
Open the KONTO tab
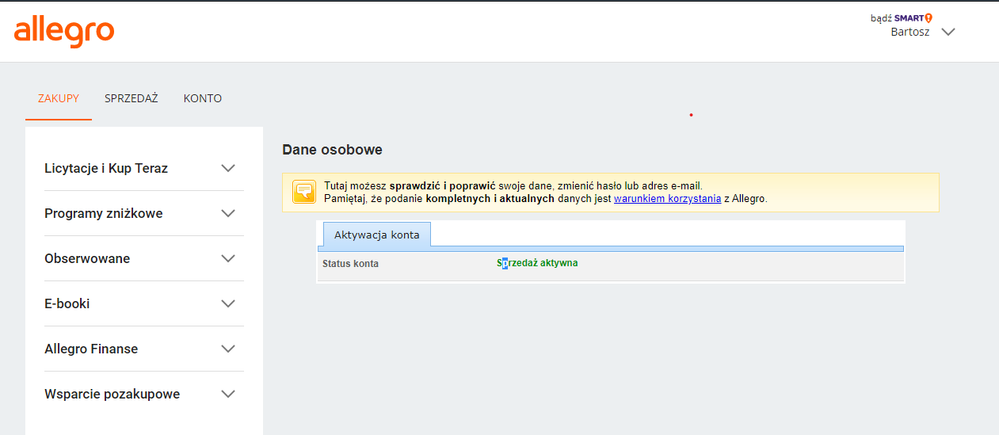pos(202,98)
